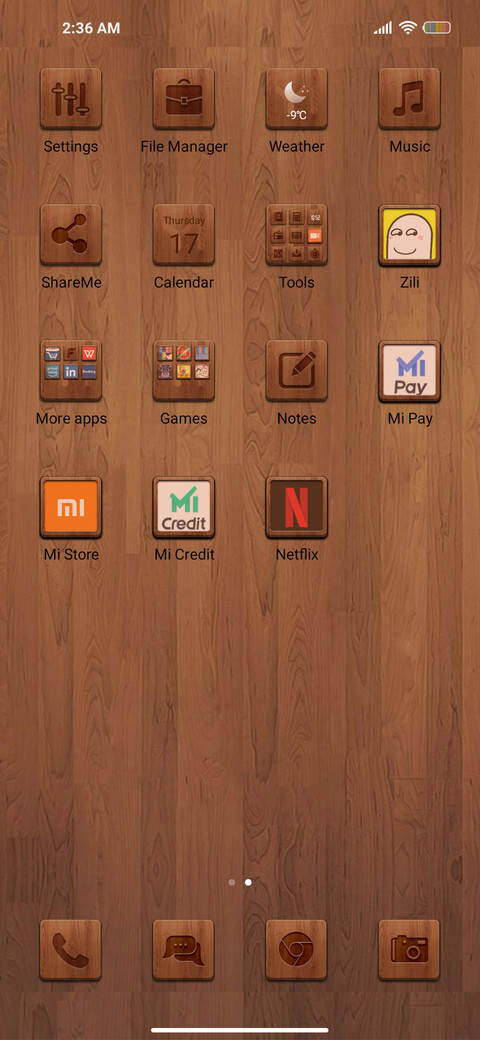Open the More apps folder

coord(71,371)
